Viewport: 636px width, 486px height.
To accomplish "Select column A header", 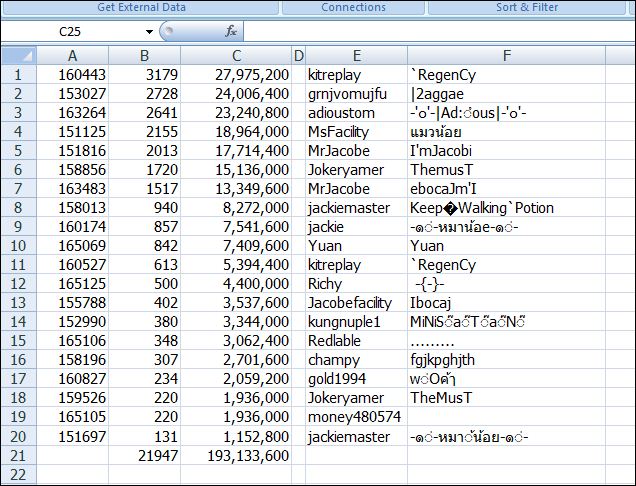I will [x=73, y=56].
